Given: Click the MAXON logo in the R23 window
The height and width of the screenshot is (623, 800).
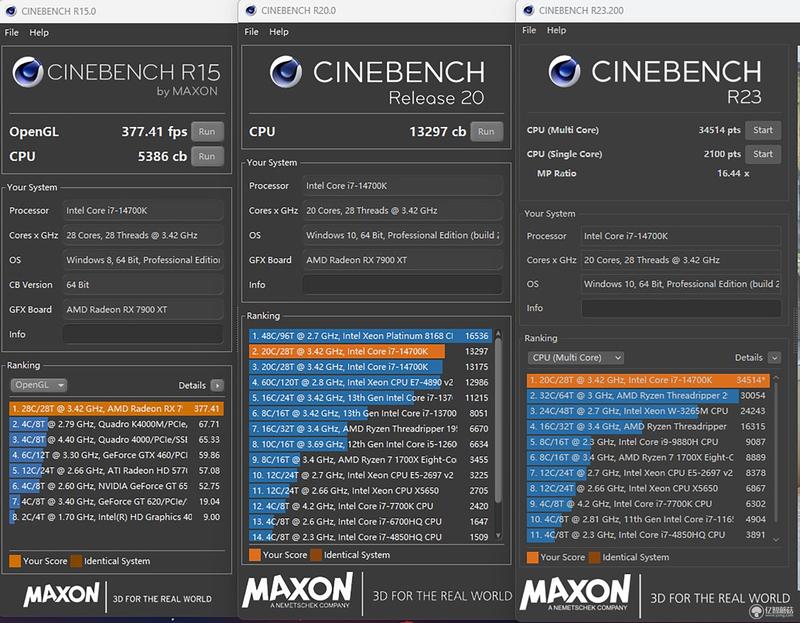Looking at the screenshot, I should (576, 592).
